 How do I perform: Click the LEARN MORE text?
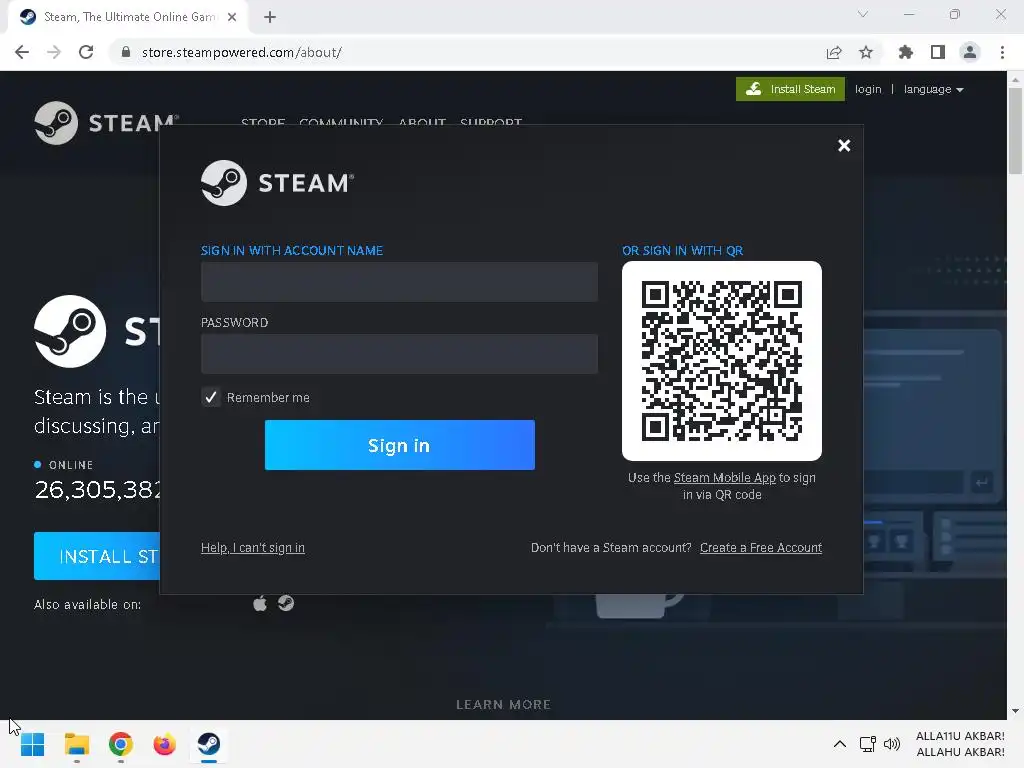pyautogui.click(x=504, y=705)
